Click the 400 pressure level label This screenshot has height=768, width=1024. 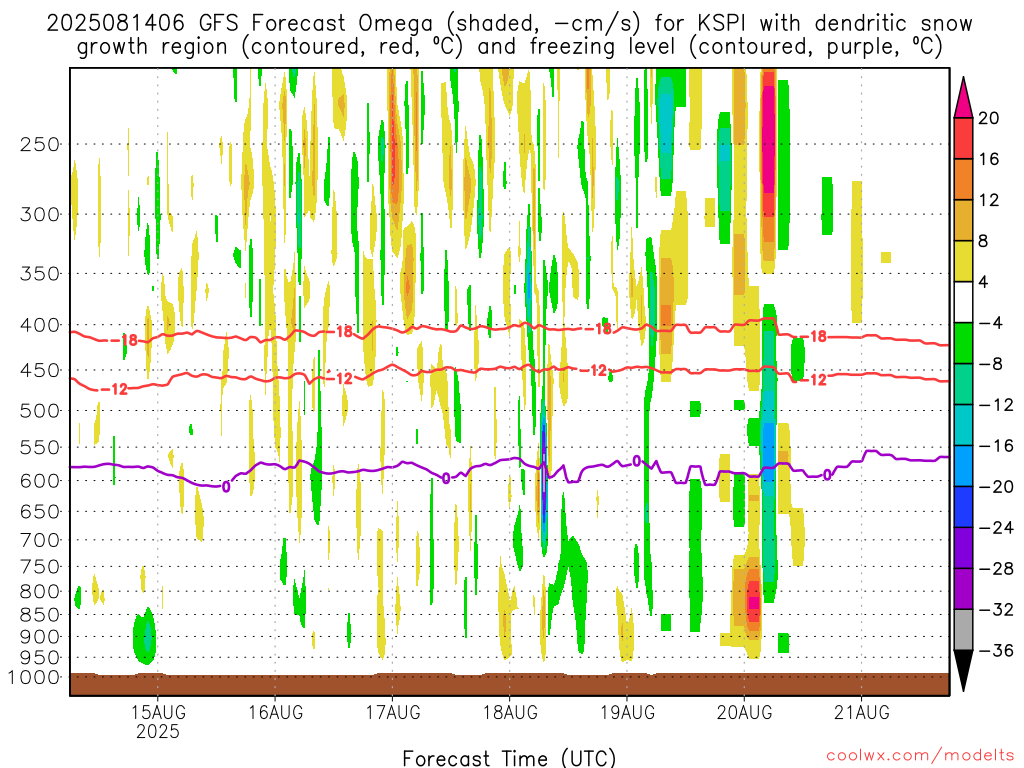[x=40, y=325]
